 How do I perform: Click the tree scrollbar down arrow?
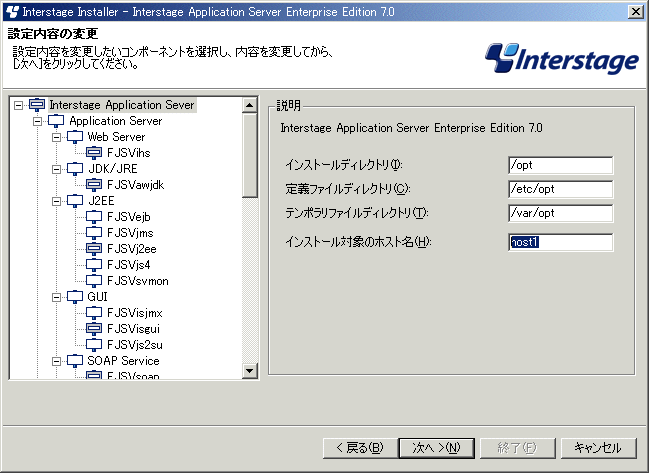(x=249, y=370)
